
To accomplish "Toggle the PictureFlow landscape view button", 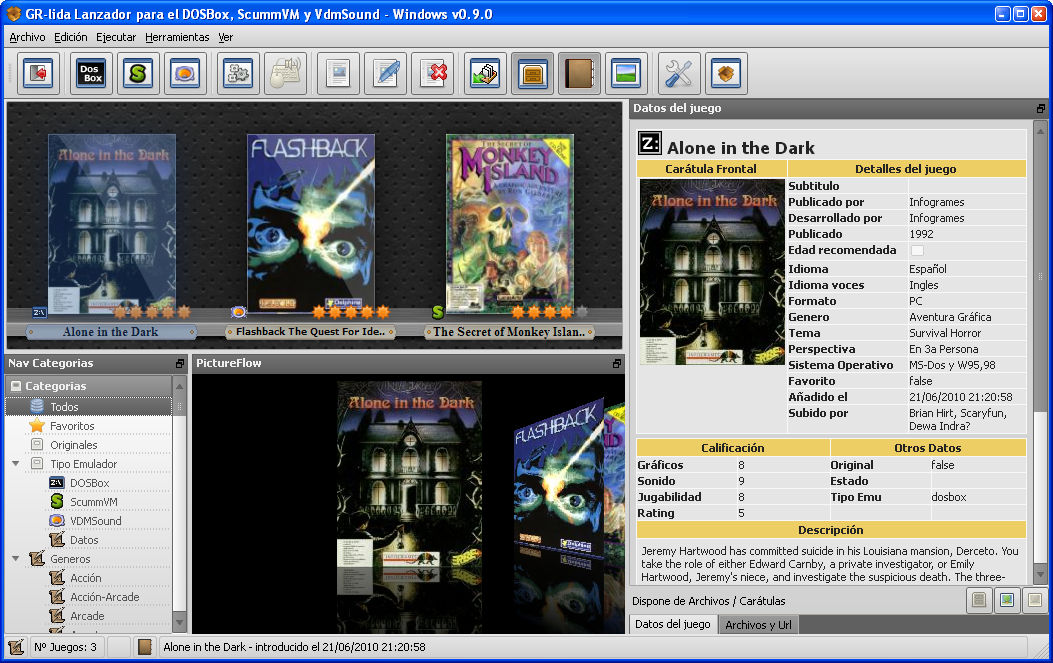I will pos(626,73).
